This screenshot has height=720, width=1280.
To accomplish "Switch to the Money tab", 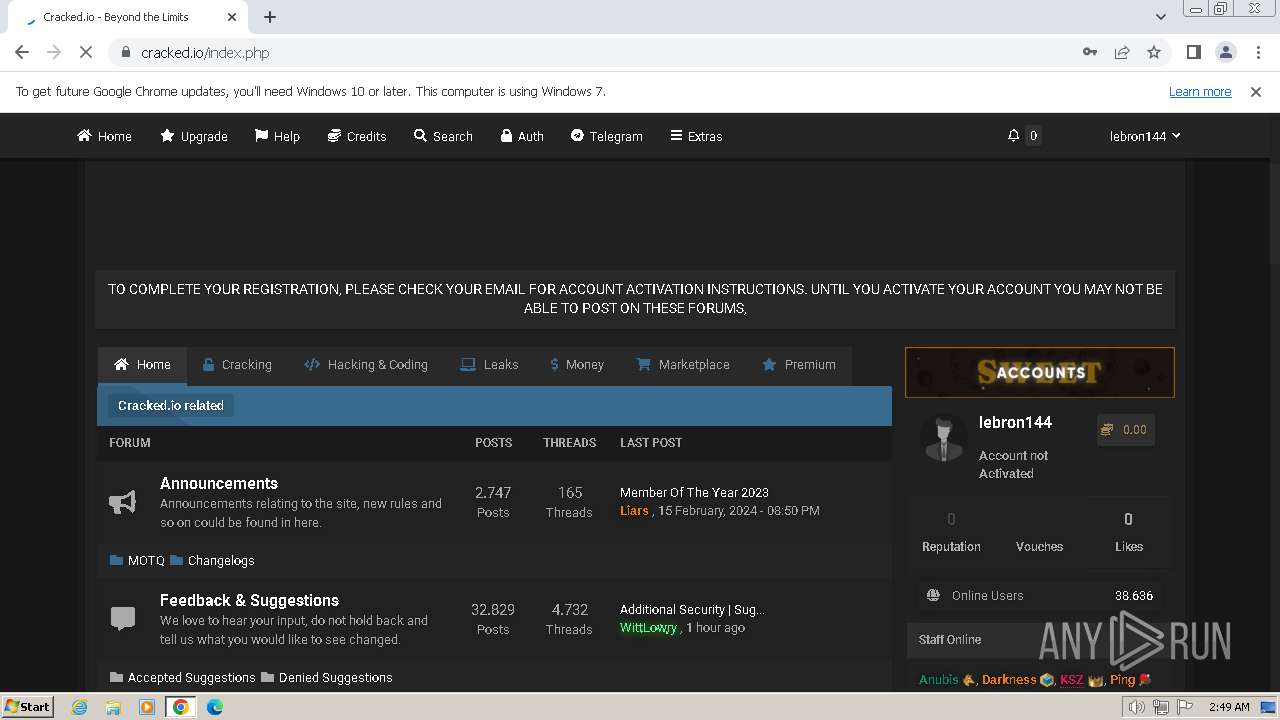I will (x=577, y=365).
